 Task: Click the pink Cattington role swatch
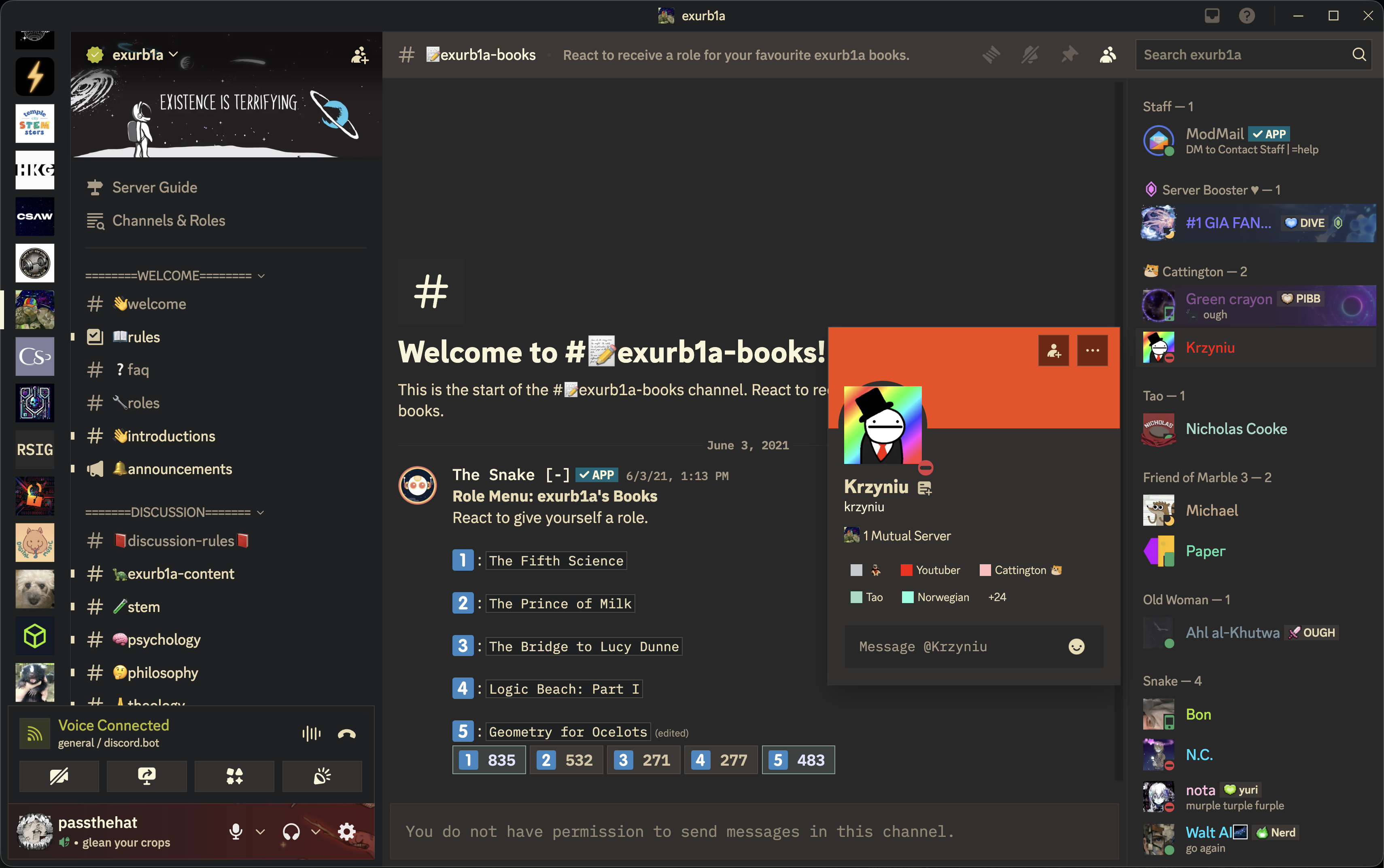click(985, 570)
